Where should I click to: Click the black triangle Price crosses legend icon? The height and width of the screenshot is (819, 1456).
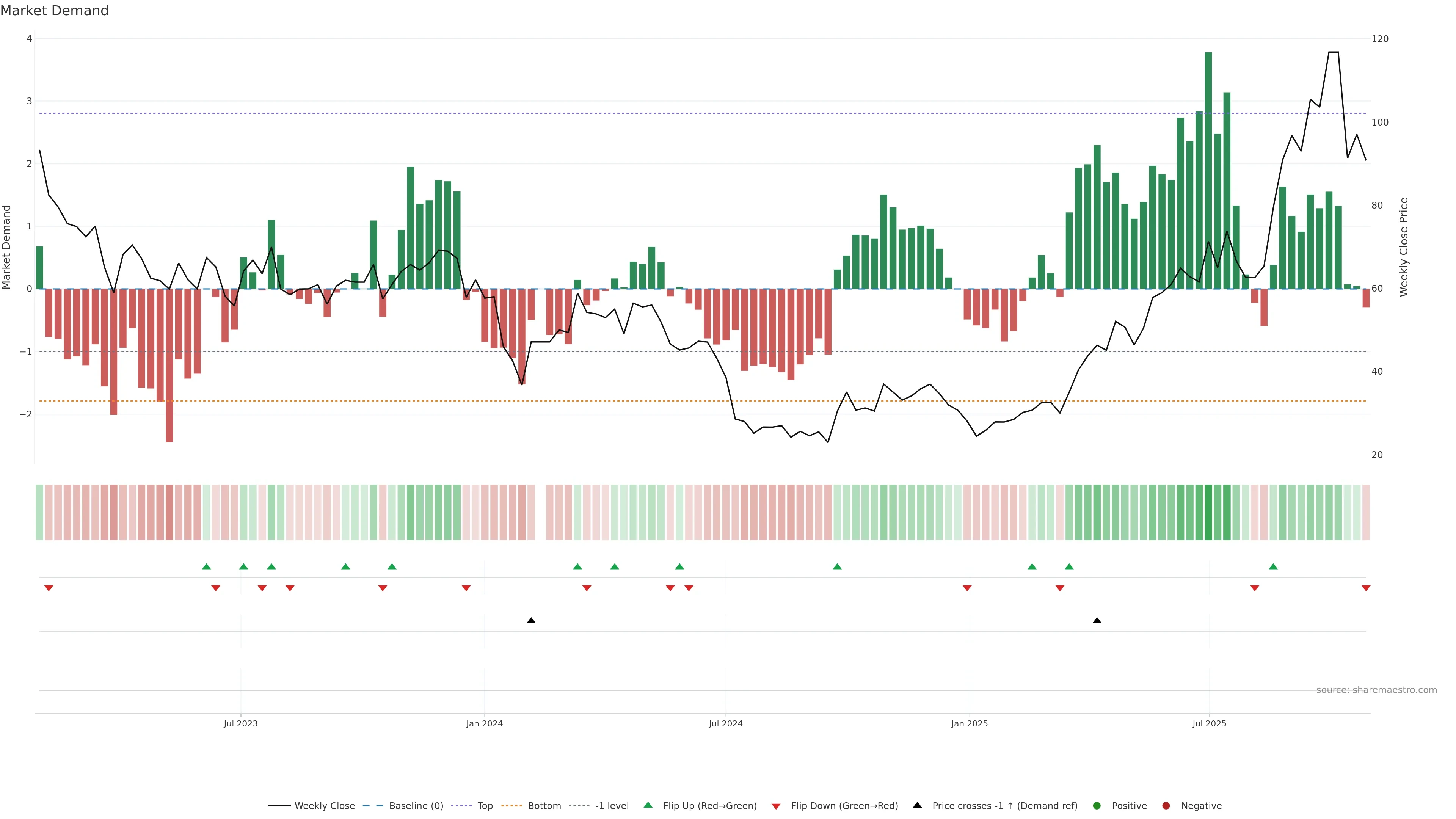(917, 805)
